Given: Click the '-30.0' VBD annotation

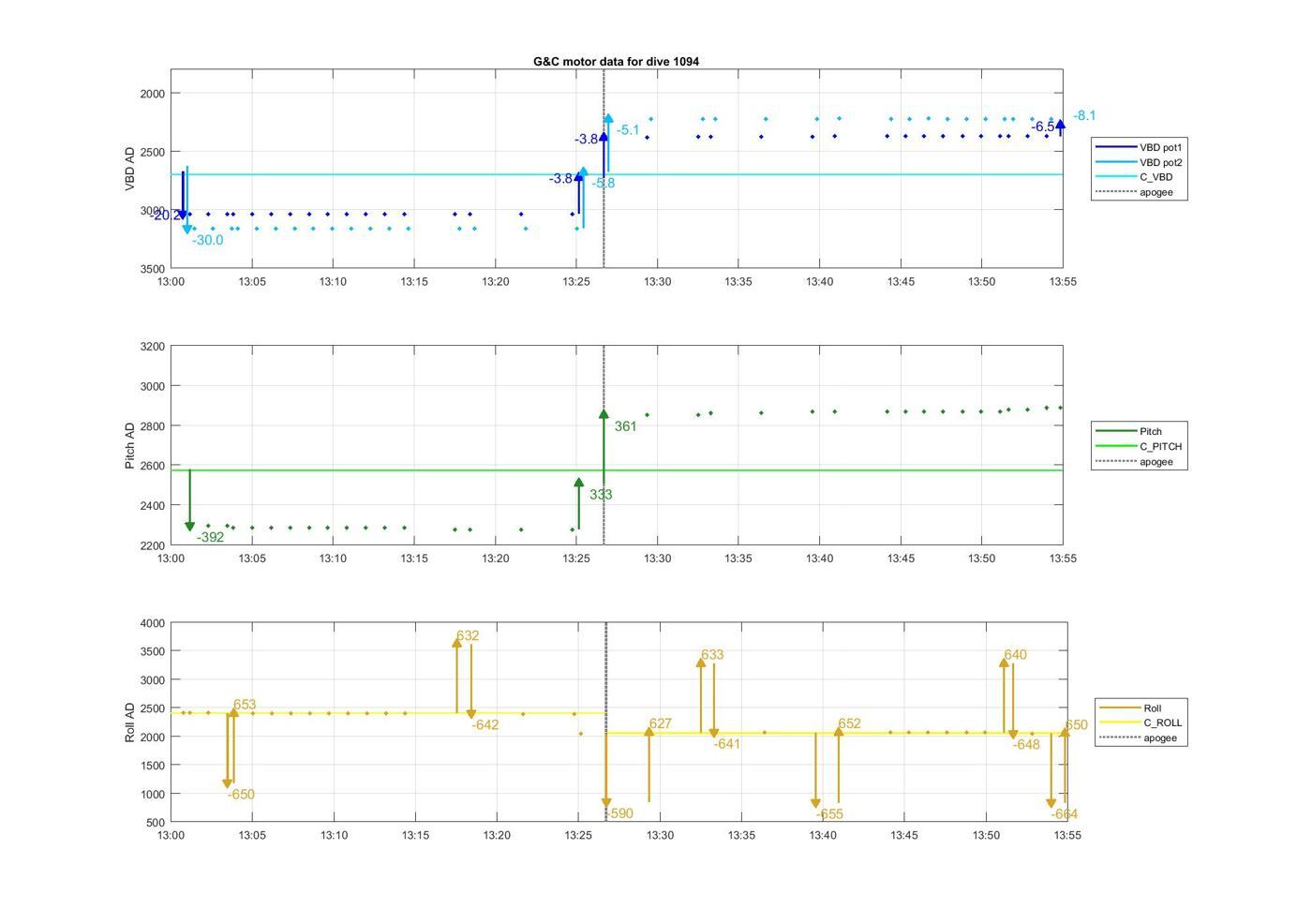Looking at the screenshot, I should coord(208,240).
